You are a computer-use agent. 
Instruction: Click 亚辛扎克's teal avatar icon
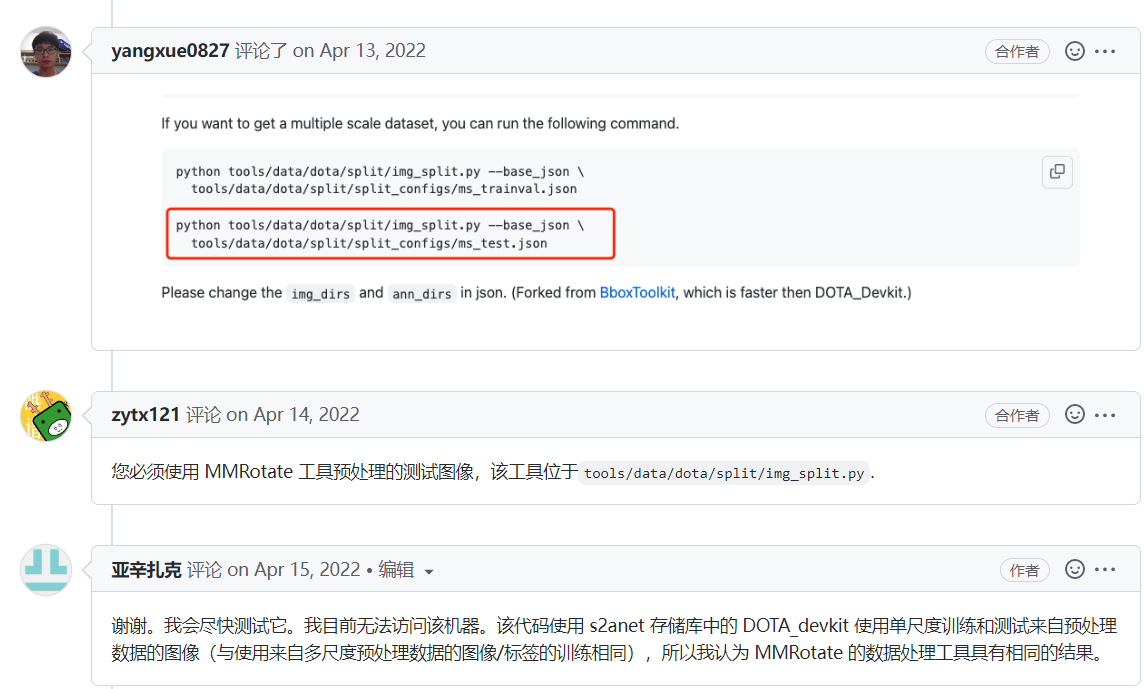click(x=46, y=570)
